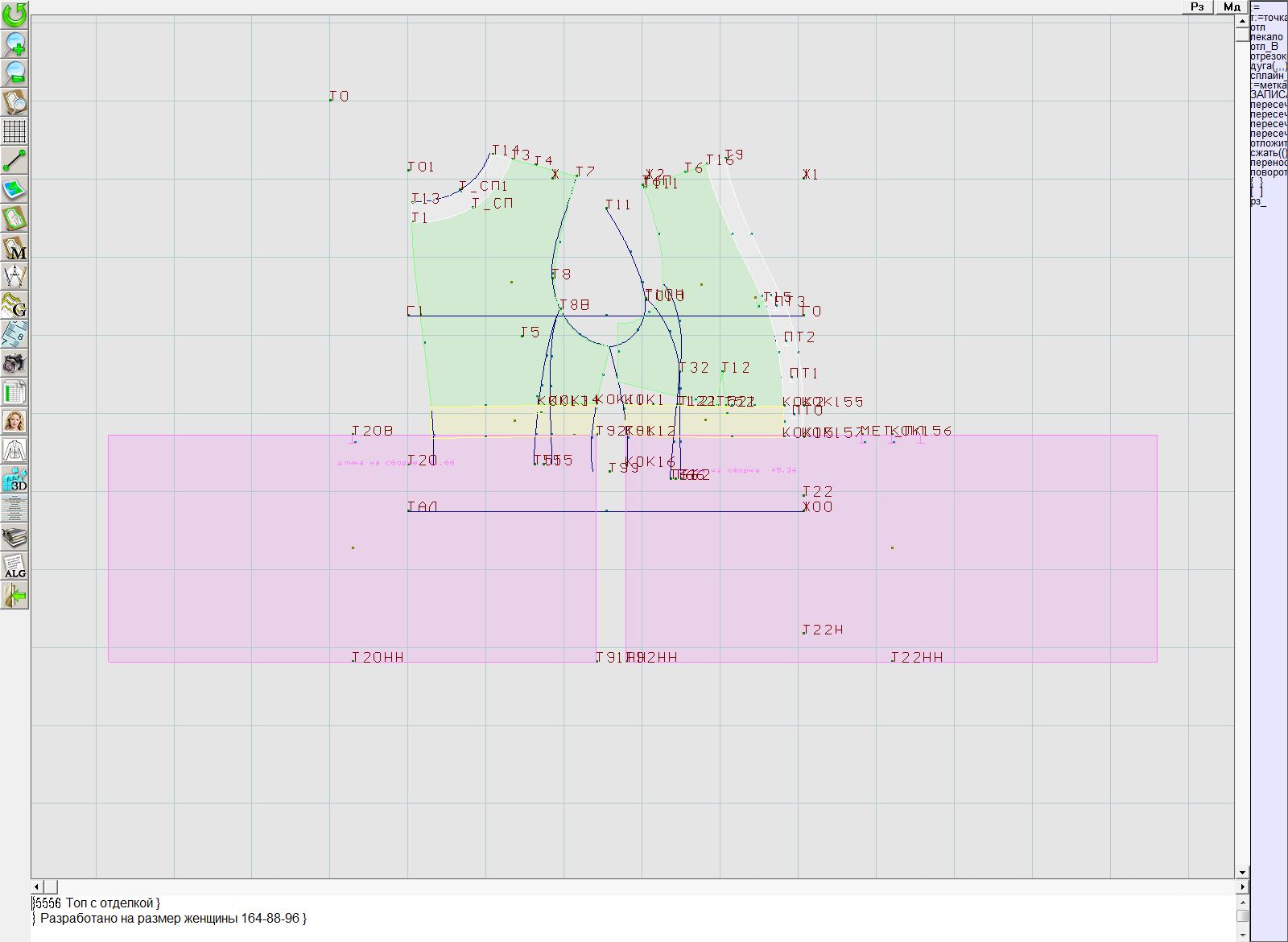Image resolution: width=1288 pixels, height=942 pixels.
Task: Insert the 'отрезок' operator from command list
Action: point(1268,56)
